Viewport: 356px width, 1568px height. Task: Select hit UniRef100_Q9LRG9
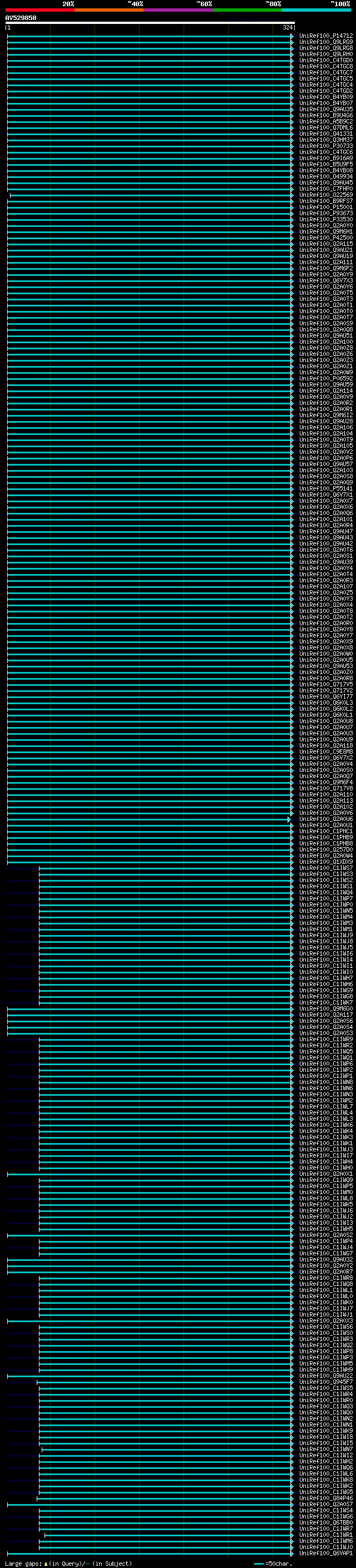(326, 42)
